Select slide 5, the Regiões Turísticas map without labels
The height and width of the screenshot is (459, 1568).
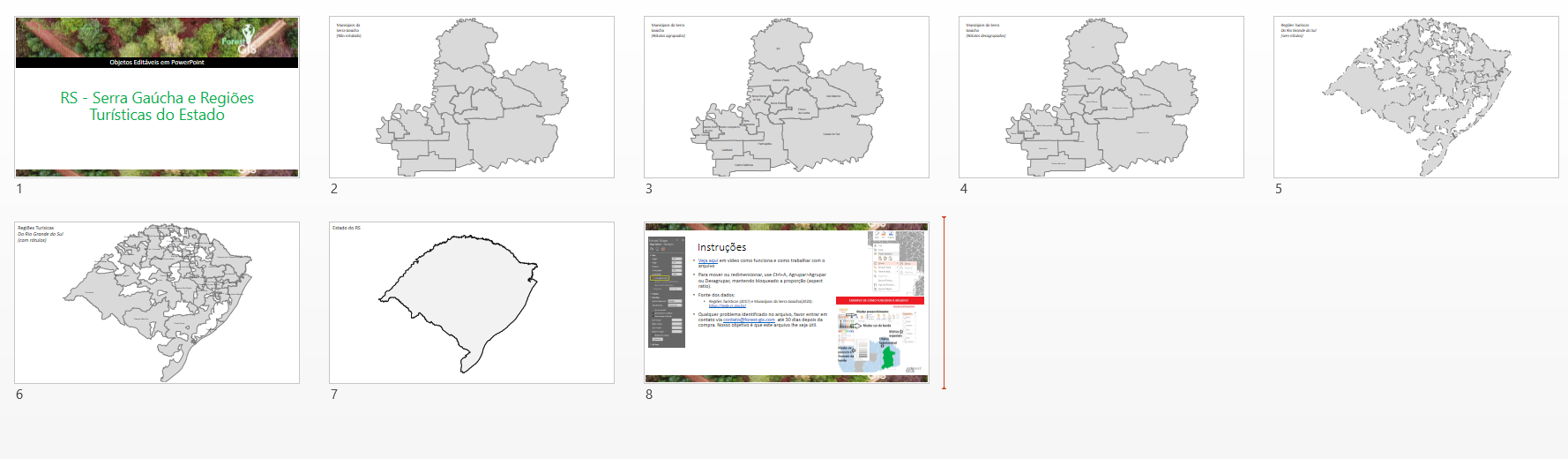[x=1416, y=97]
